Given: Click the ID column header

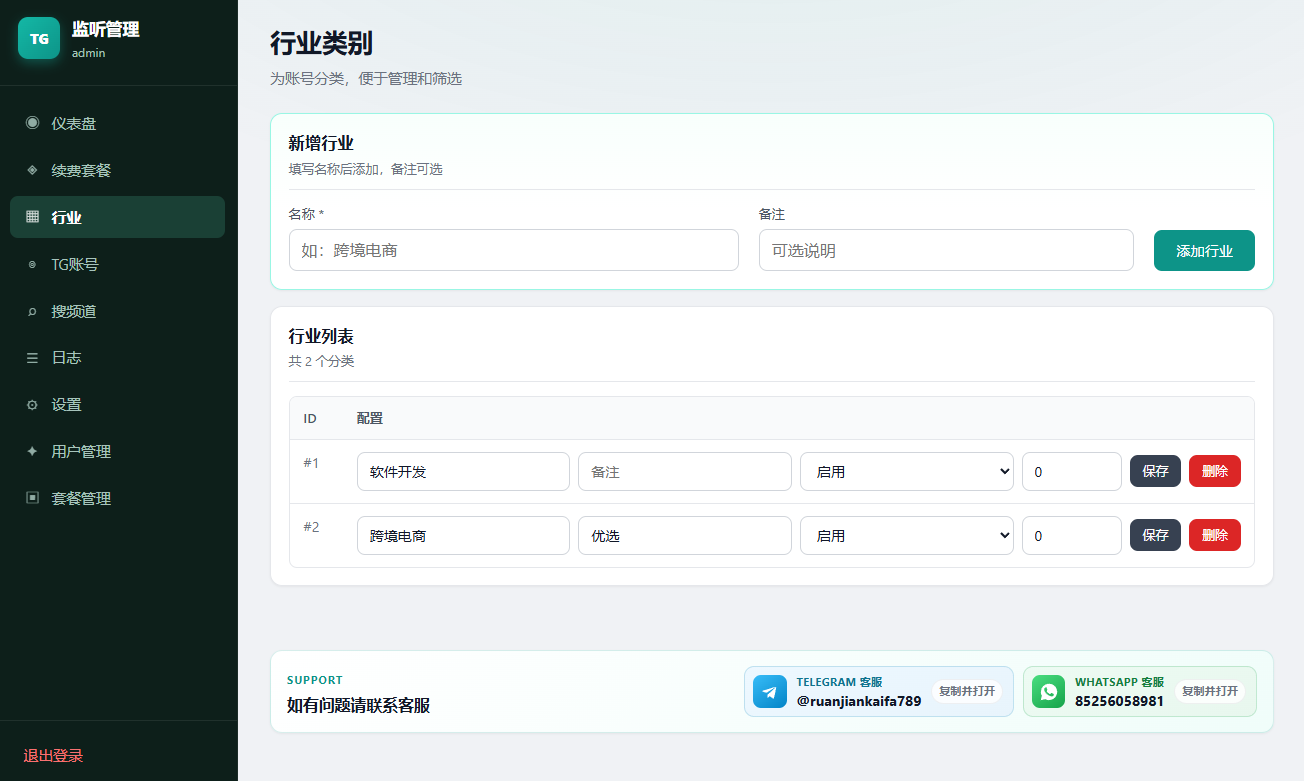Looking at the screenshot, I should (x=310, y=418).
